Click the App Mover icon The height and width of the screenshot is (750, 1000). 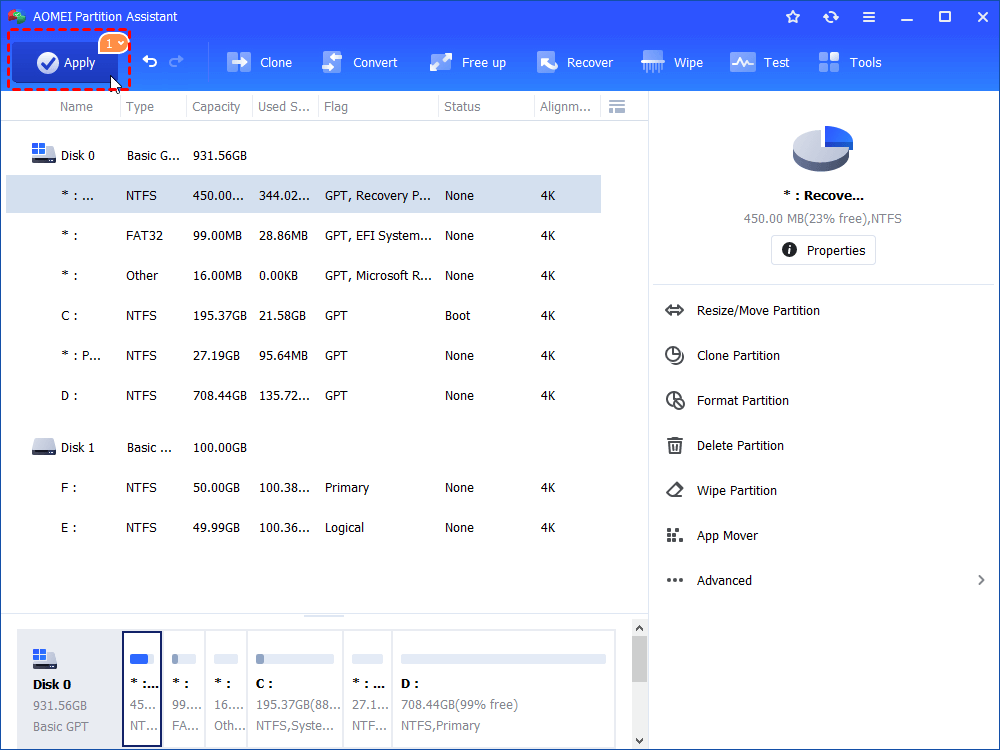674,535
